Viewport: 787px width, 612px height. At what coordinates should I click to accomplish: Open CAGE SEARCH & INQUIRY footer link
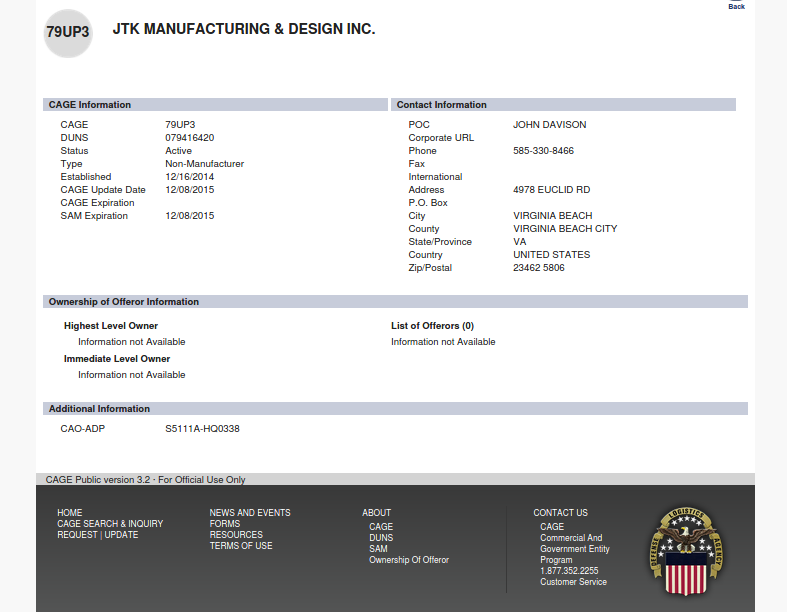click(x=110, y=524)
